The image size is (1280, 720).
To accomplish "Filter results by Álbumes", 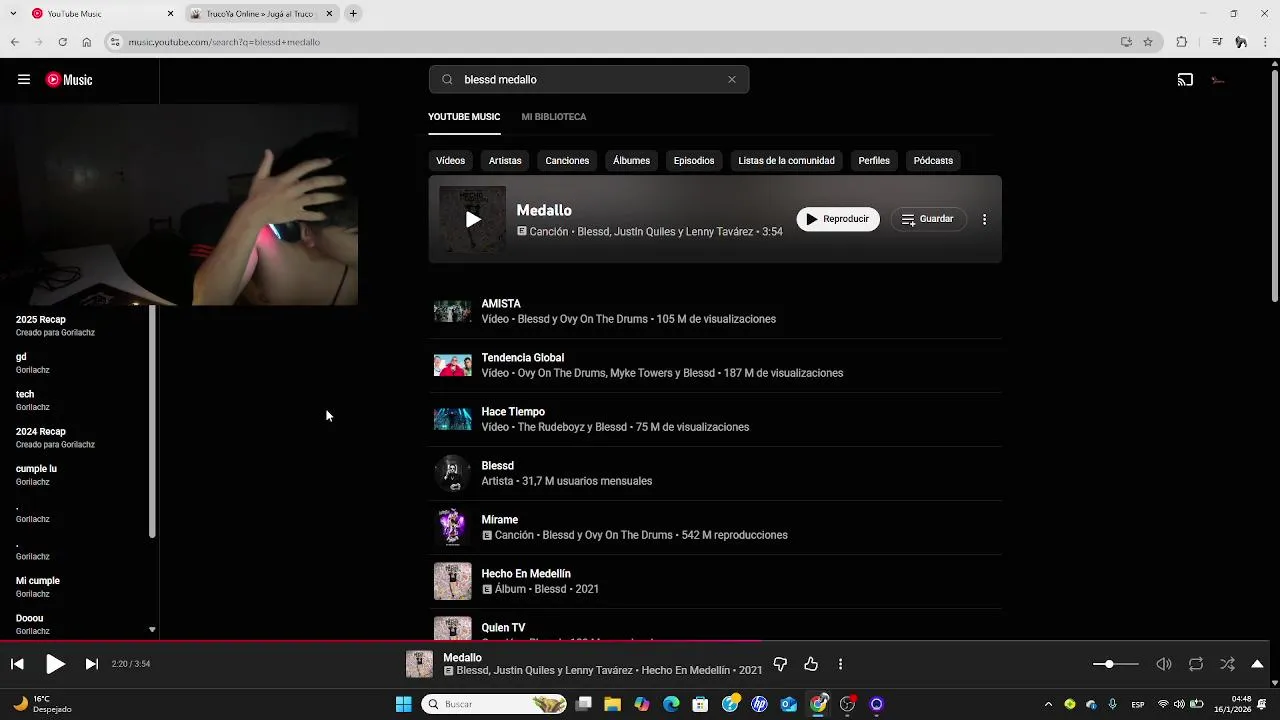I will 631,160.
